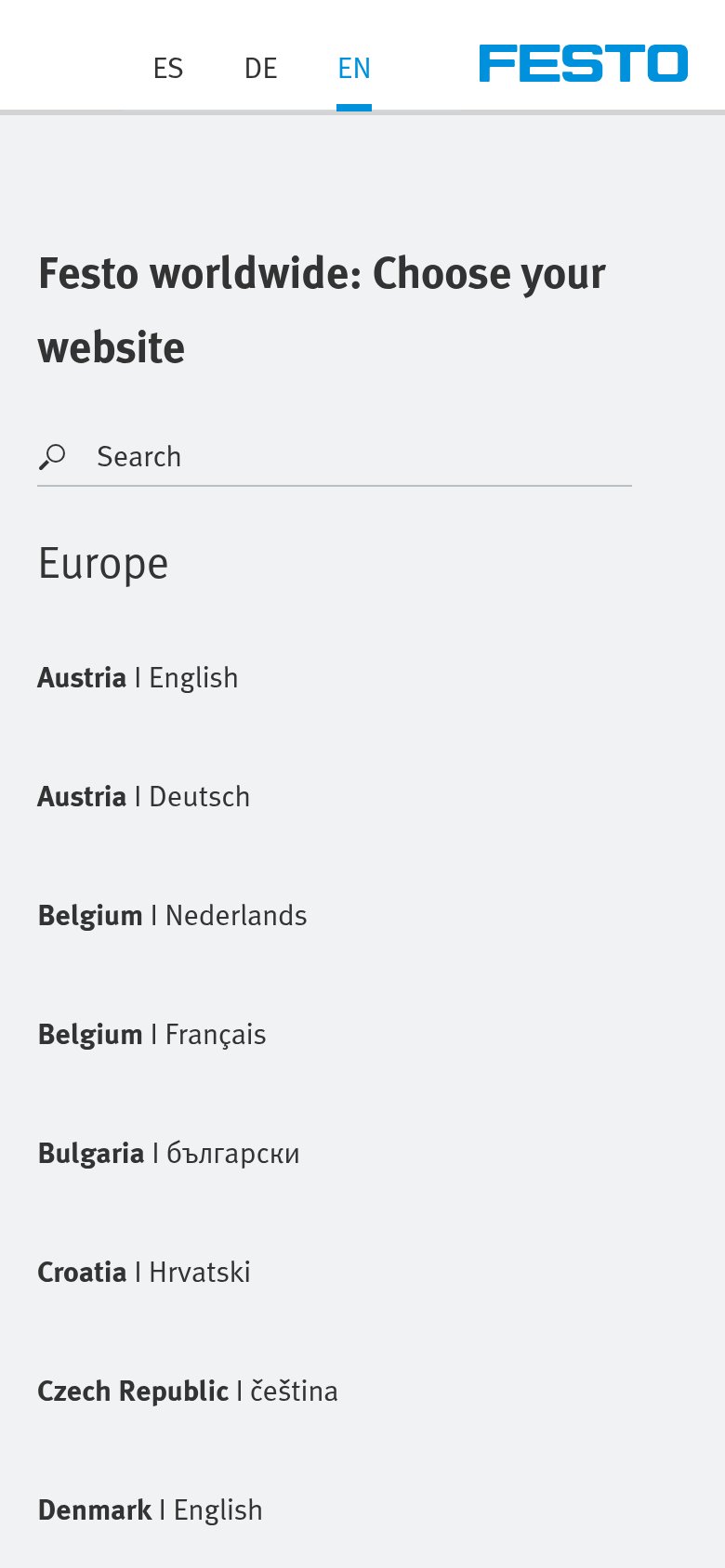Select the EN language tab
The image size is (725, 1568).
pyautogui.click(x=354, y=69)
